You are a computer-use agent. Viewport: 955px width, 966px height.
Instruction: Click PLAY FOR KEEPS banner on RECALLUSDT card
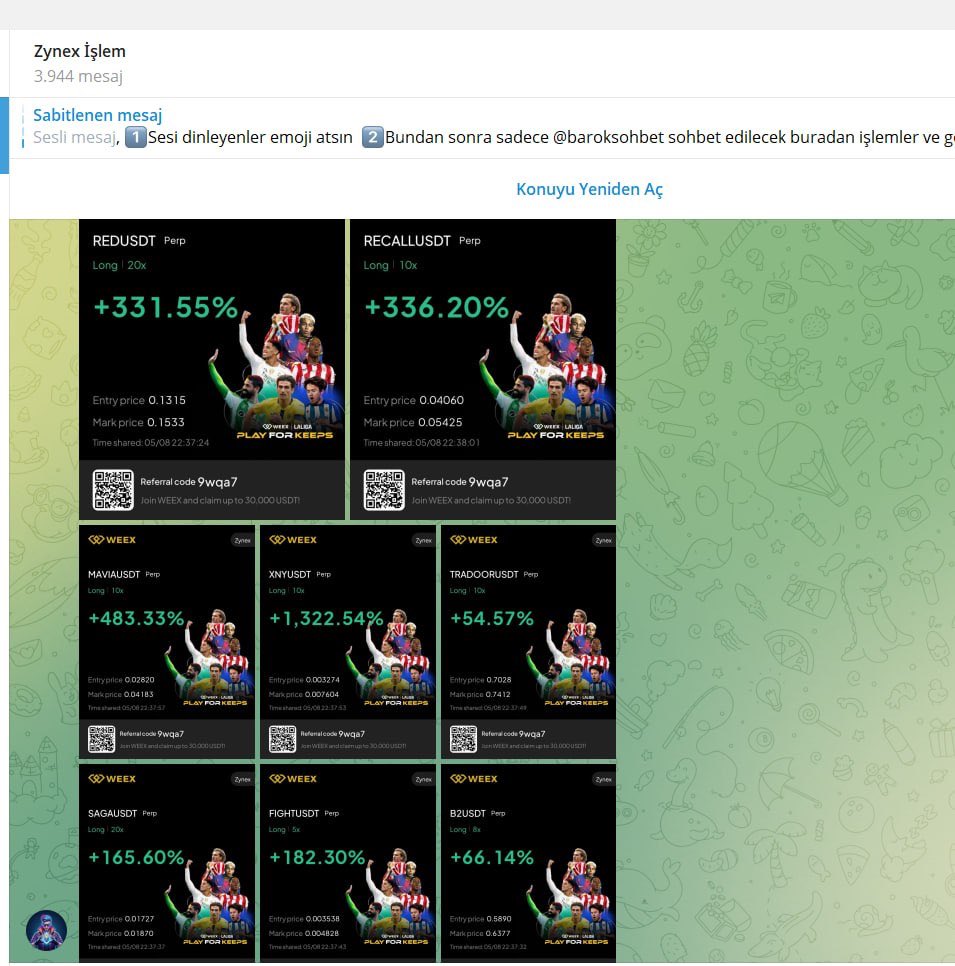(x=556, y=435)
